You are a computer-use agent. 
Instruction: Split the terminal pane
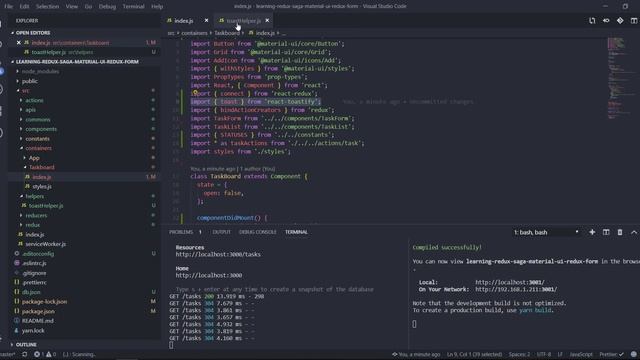[x=606, y=232]
